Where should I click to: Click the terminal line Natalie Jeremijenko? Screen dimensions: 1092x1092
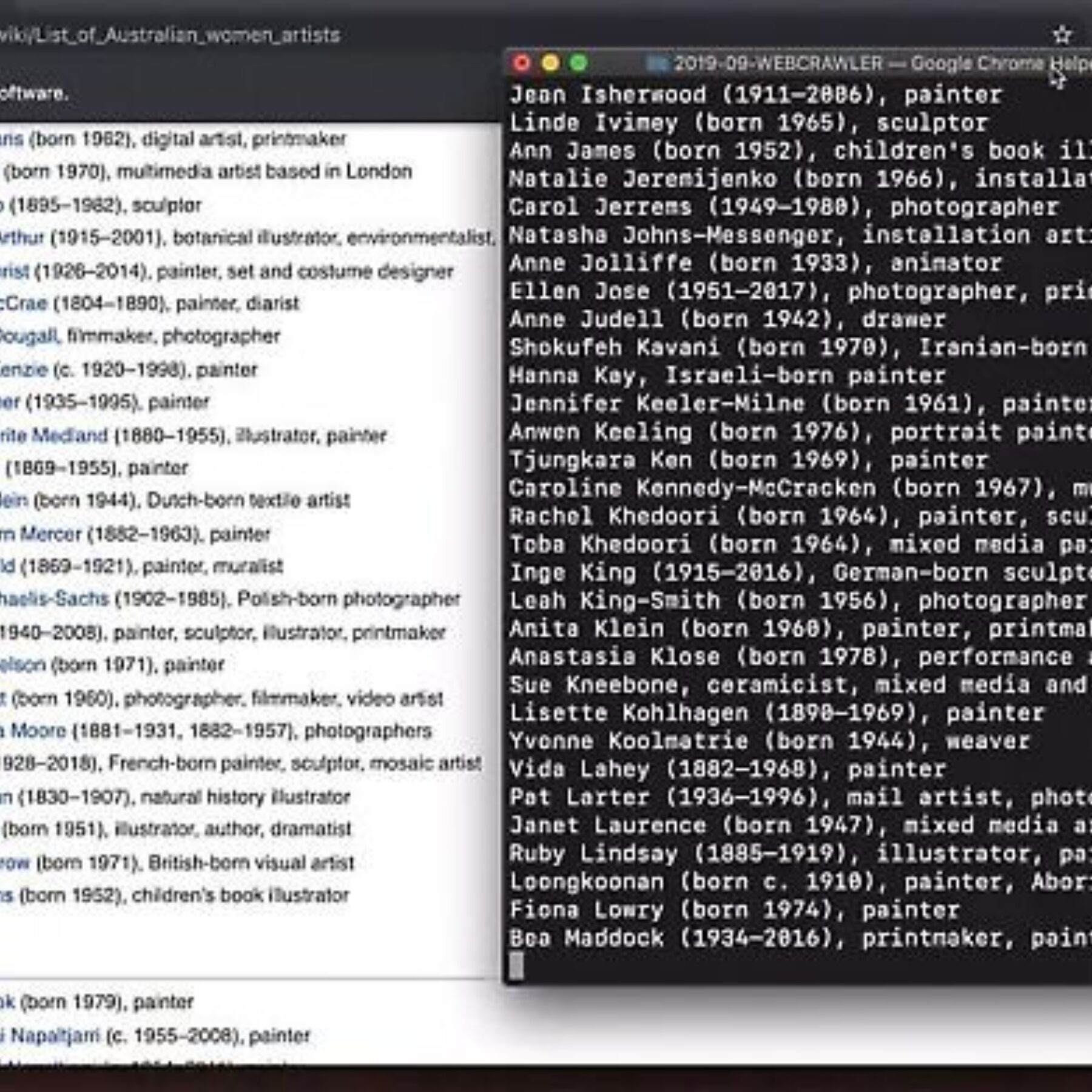800,178
